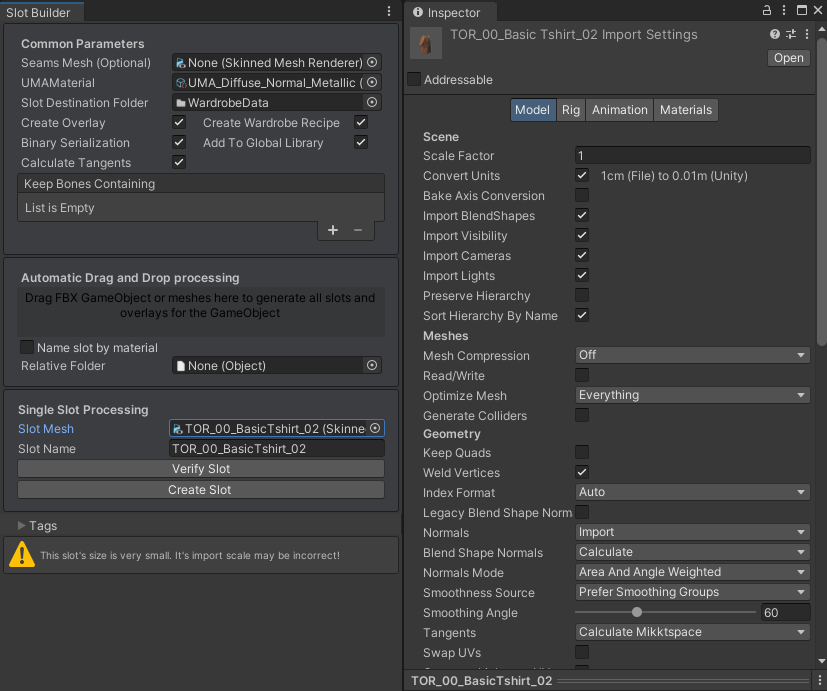Open Tangents dropdown
The height and width of the screenshot is (691, 827).
693,632
